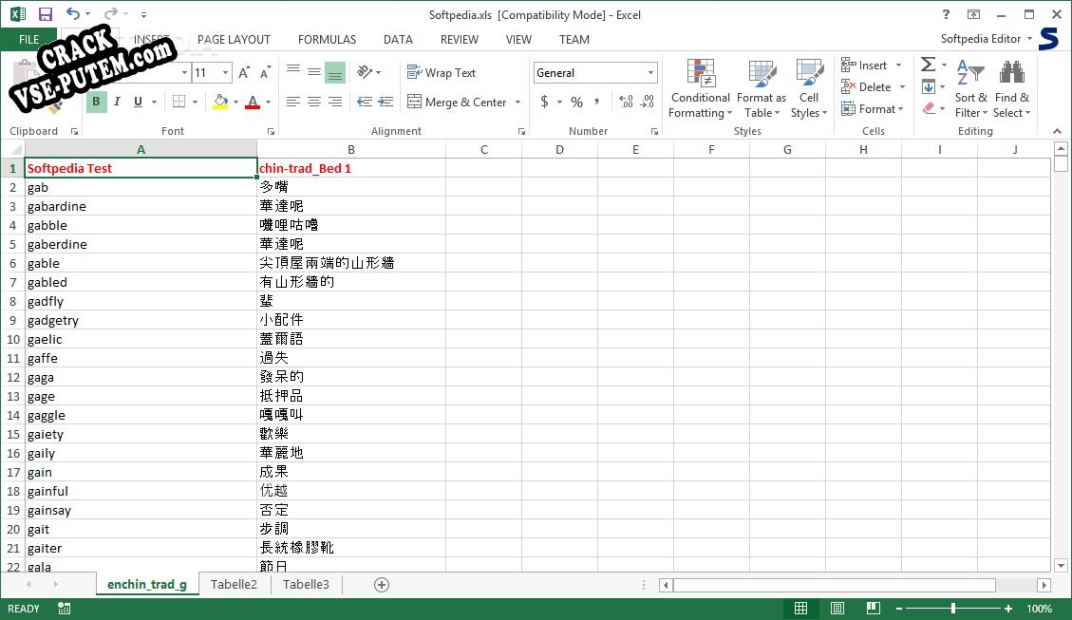The height and width of the screenshot is (620, 1072).
Task: Switch to Page Layout view in status bar
Action: coord(837,608)
